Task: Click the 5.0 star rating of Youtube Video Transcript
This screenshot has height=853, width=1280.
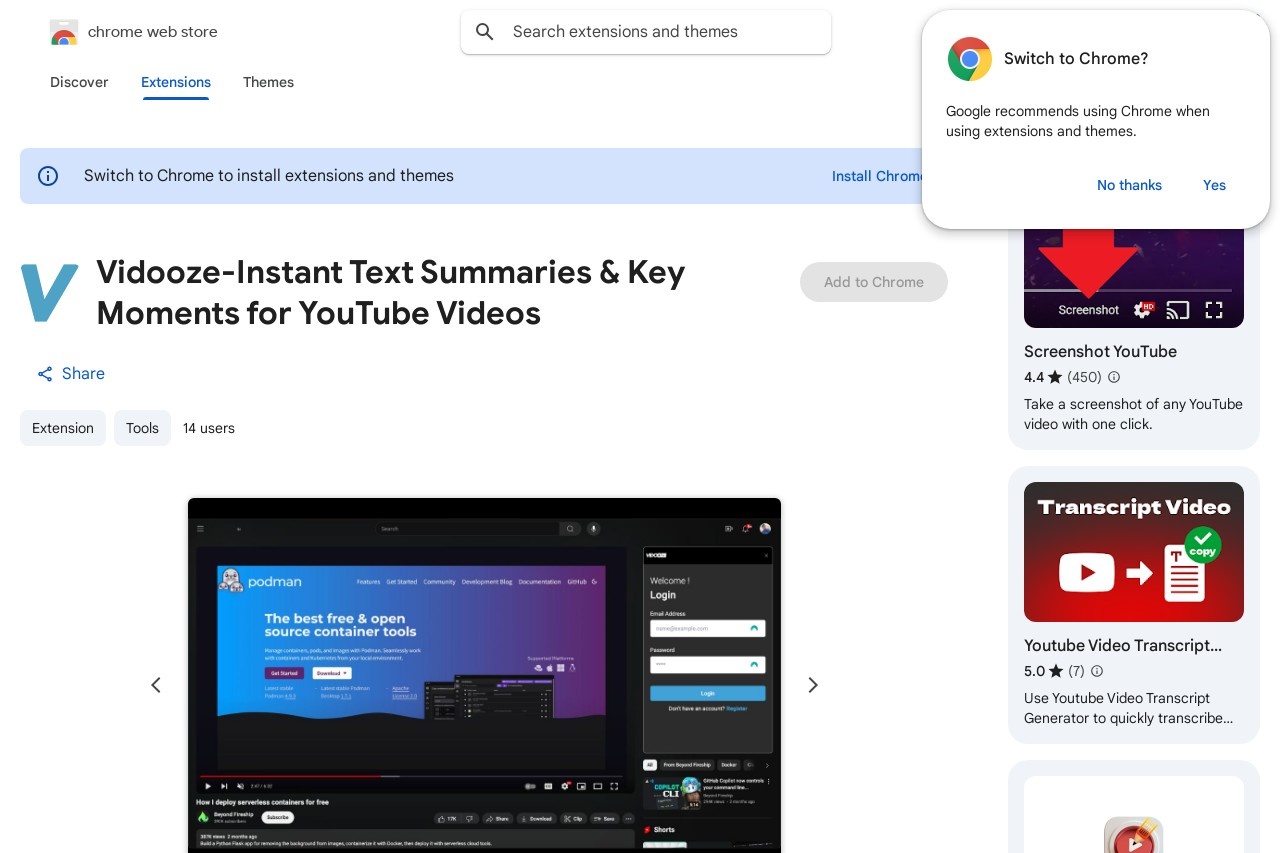Action: [x=1043, y=671]
